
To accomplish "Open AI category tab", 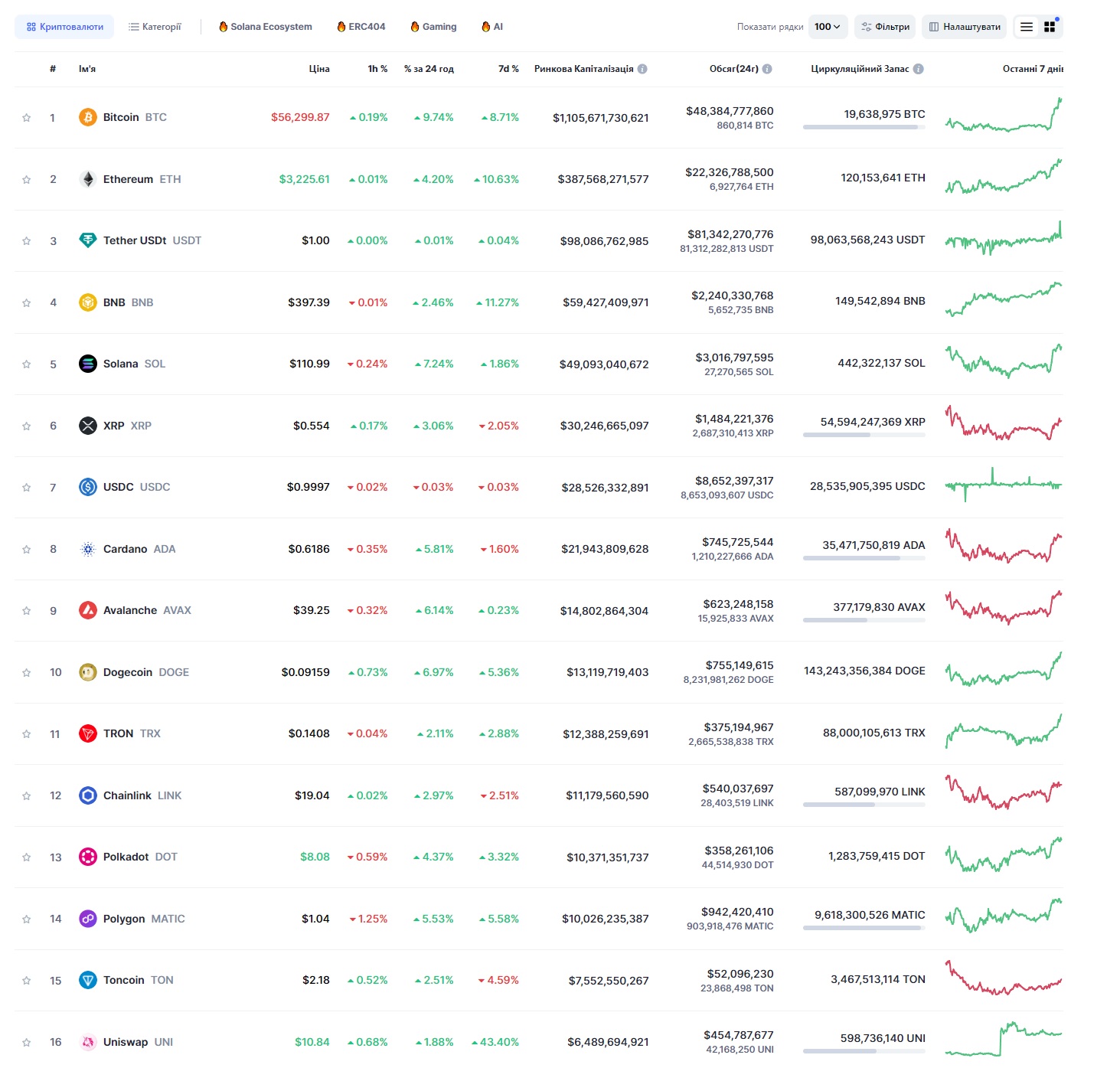I will point(492,27).
